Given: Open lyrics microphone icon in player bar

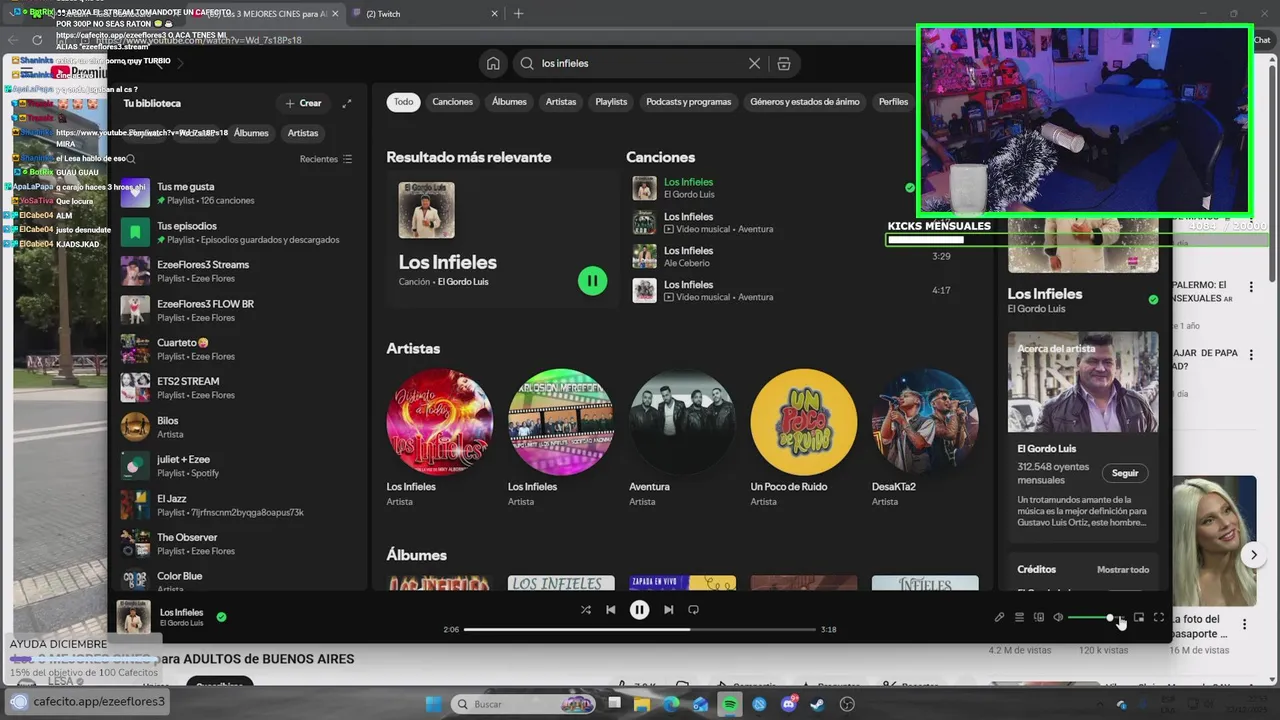Looking at the screenshot, I should click(999, 617).
